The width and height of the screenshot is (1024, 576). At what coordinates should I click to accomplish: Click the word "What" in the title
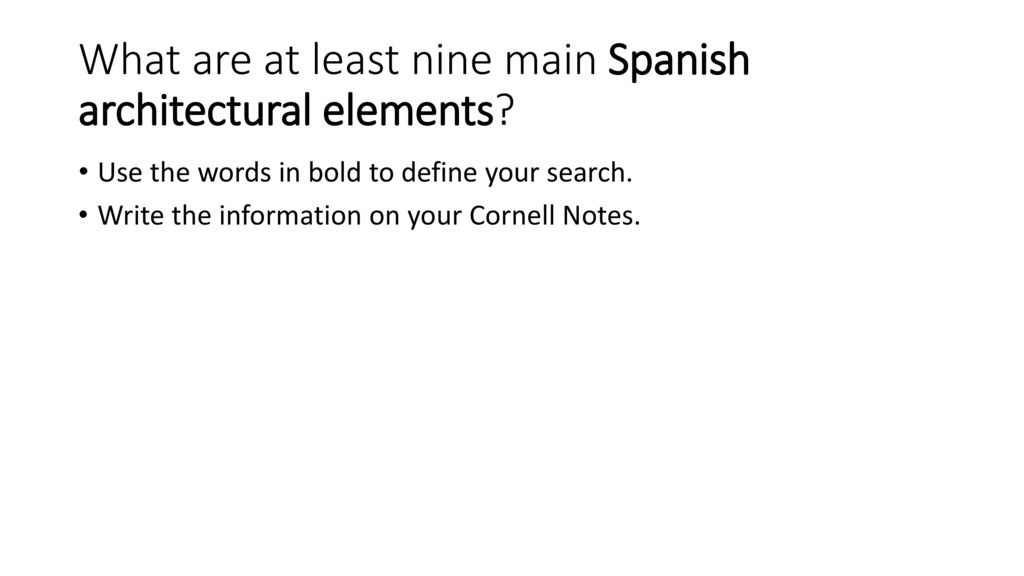pos(130,59)
